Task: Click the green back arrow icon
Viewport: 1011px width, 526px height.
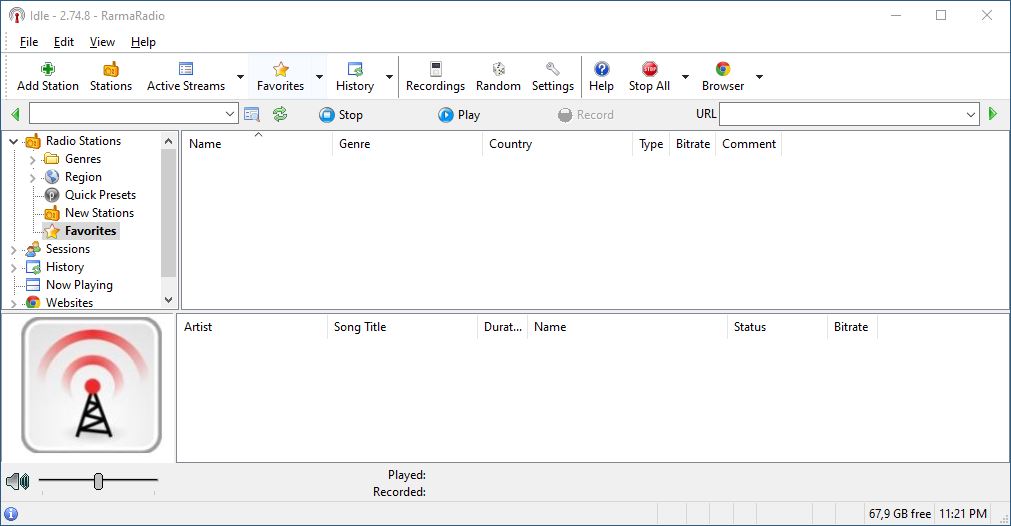Action: tap(15, 115)
